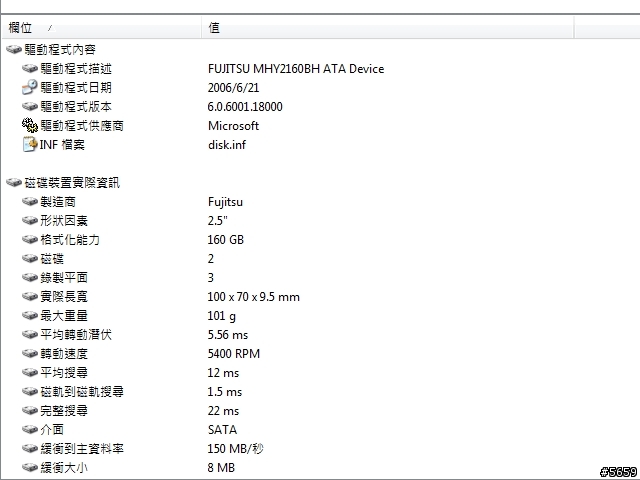
Task: Click the disk icon beside 平均轉動潛伏
Action: tap(30, 334)
